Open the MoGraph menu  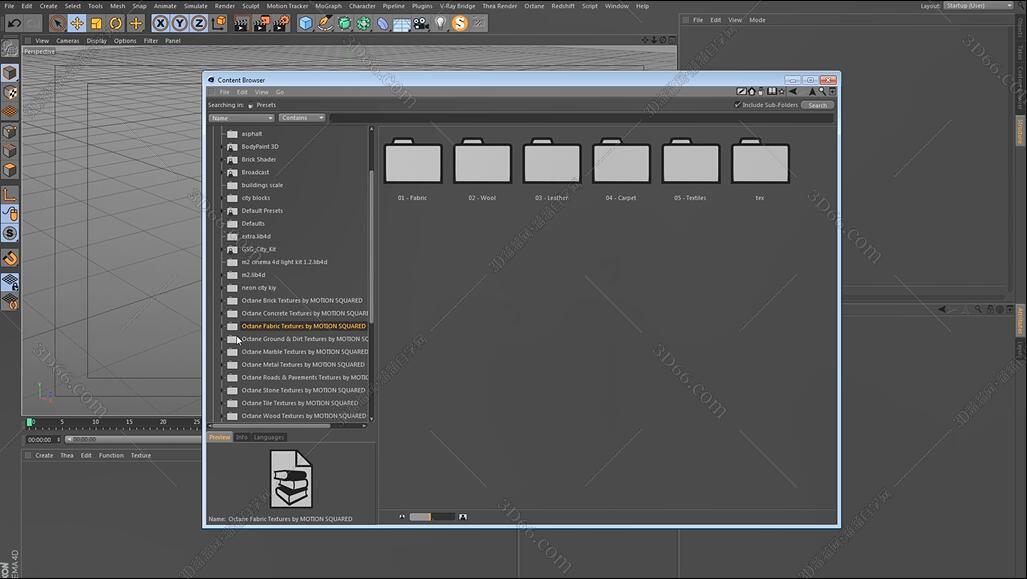[328, 6]
